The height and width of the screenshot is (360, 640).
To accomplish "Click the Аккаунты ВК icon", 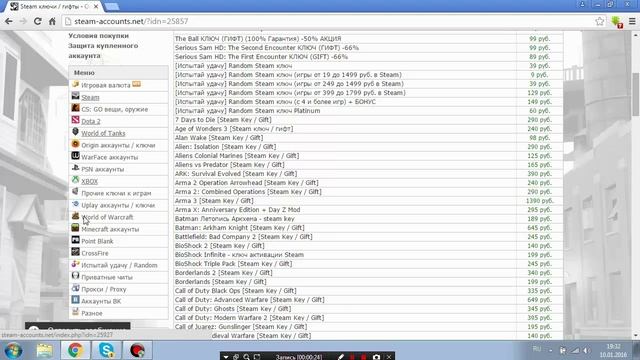I will (75, 300).
